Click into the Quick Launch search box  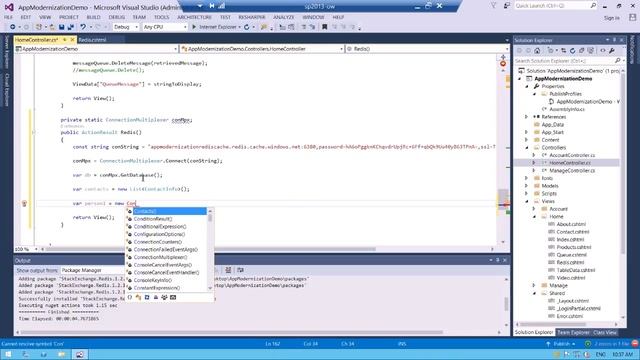(x=552, y=6)
